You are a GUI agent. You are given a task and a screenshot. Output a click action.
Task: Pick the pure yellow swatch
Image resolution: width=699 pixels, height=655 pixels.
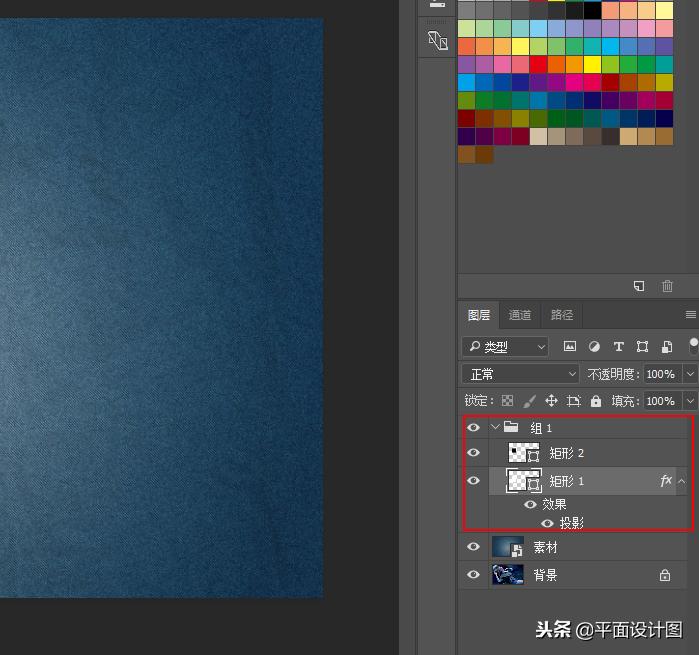click(x=592, y=64)
